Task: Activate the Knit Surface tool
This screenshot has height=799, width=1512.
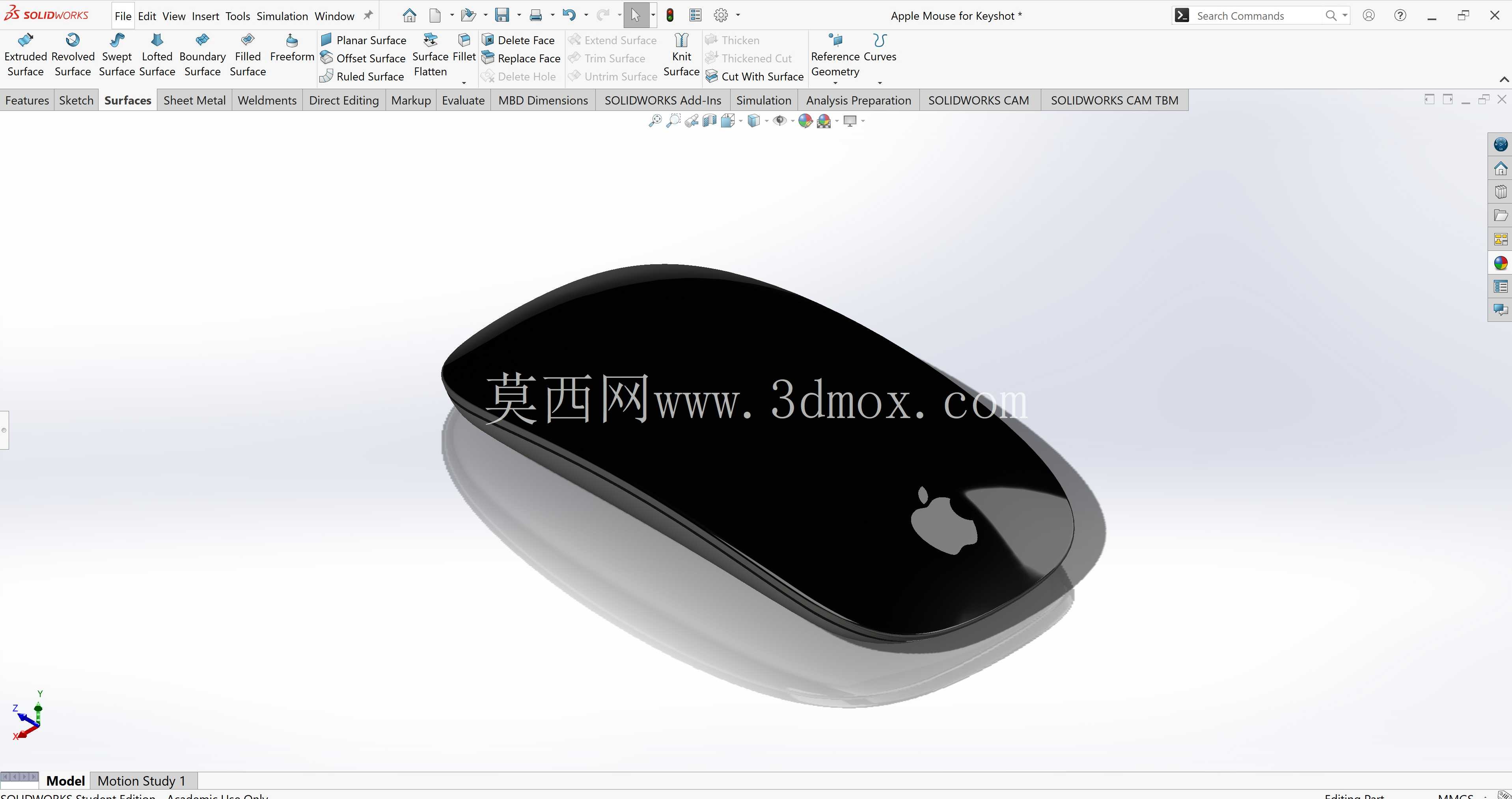Action: pos(681,56)
